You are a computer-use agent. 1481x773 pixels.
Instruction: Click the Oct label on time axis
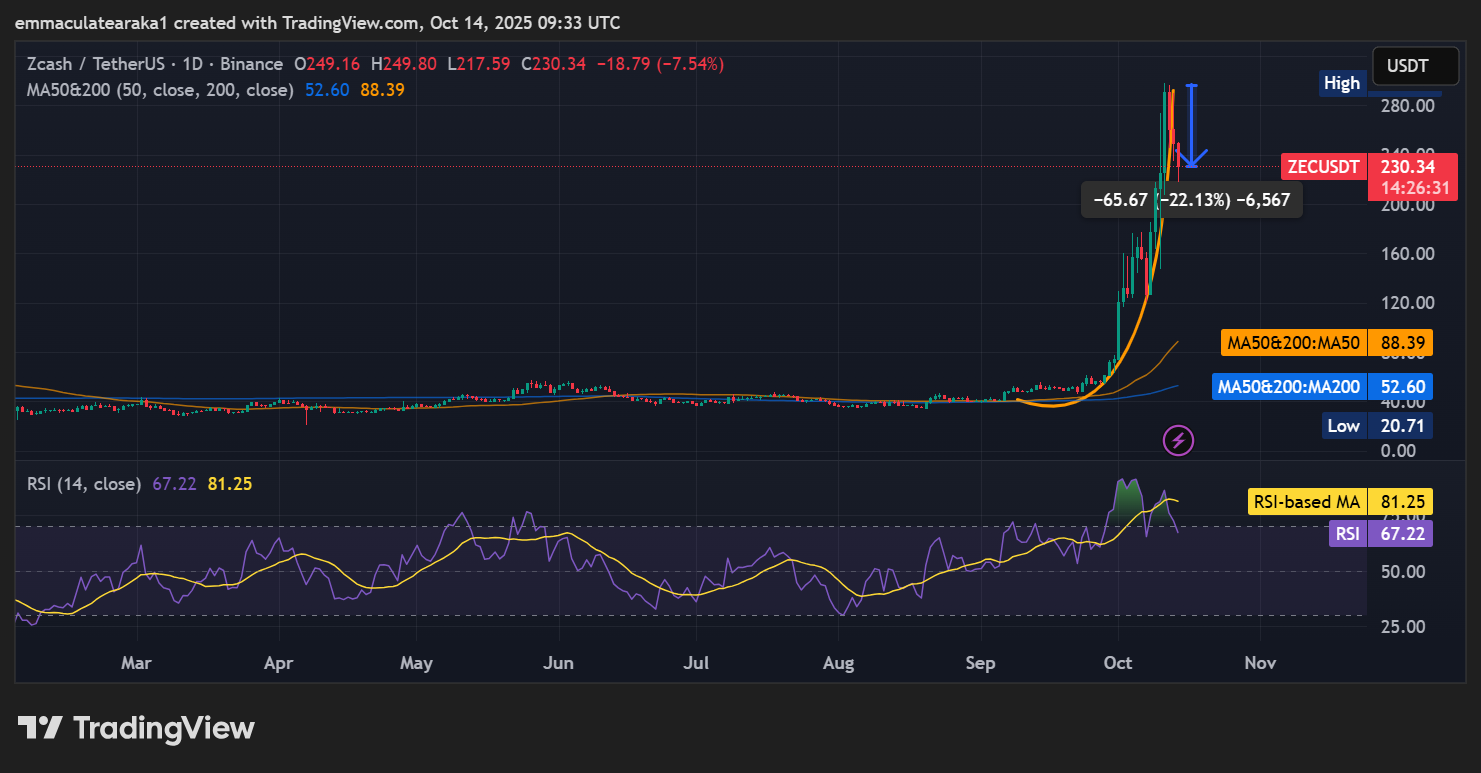pyautogui.click(x=1118, y=663)
